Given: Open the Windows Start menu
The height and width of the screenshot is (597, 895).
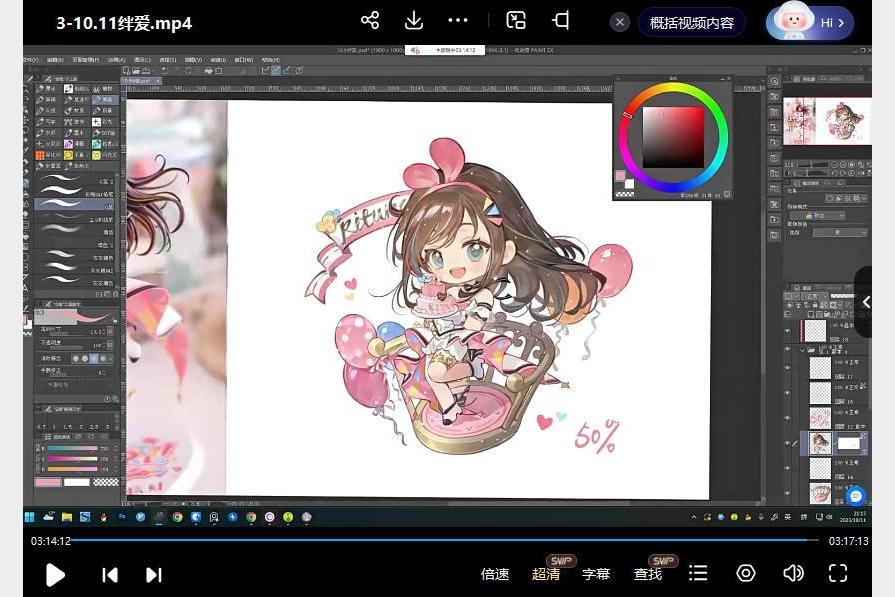Looking at the screenshot, I should 29,517.
